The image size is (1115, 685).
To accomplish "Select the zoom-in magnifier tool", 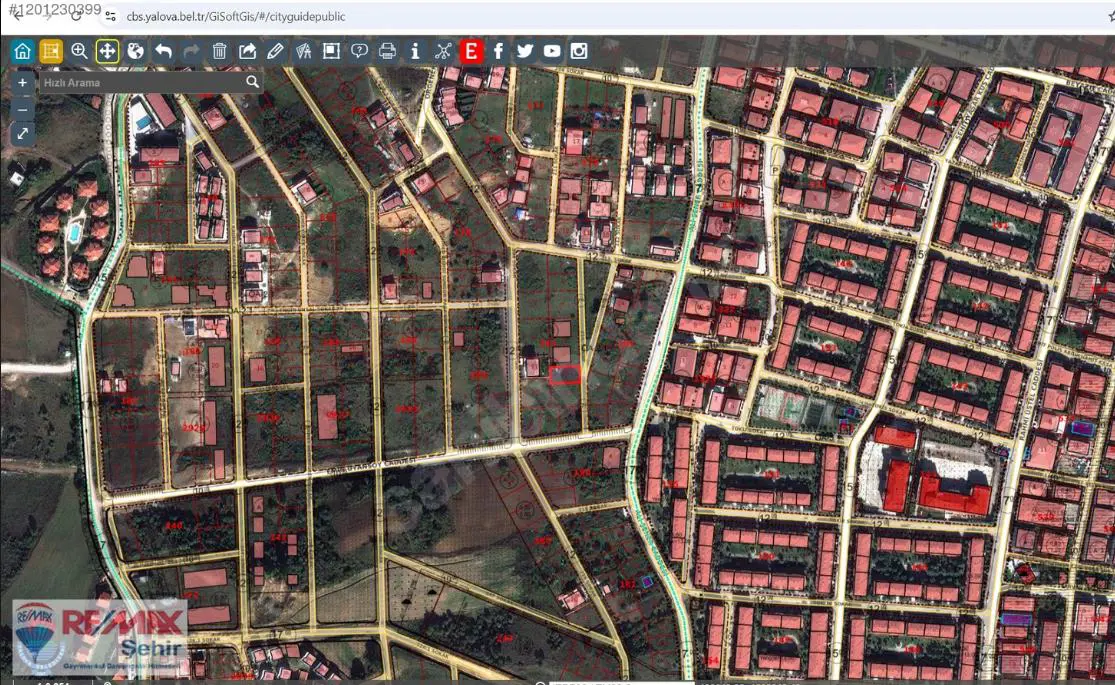I will [79, 51].
